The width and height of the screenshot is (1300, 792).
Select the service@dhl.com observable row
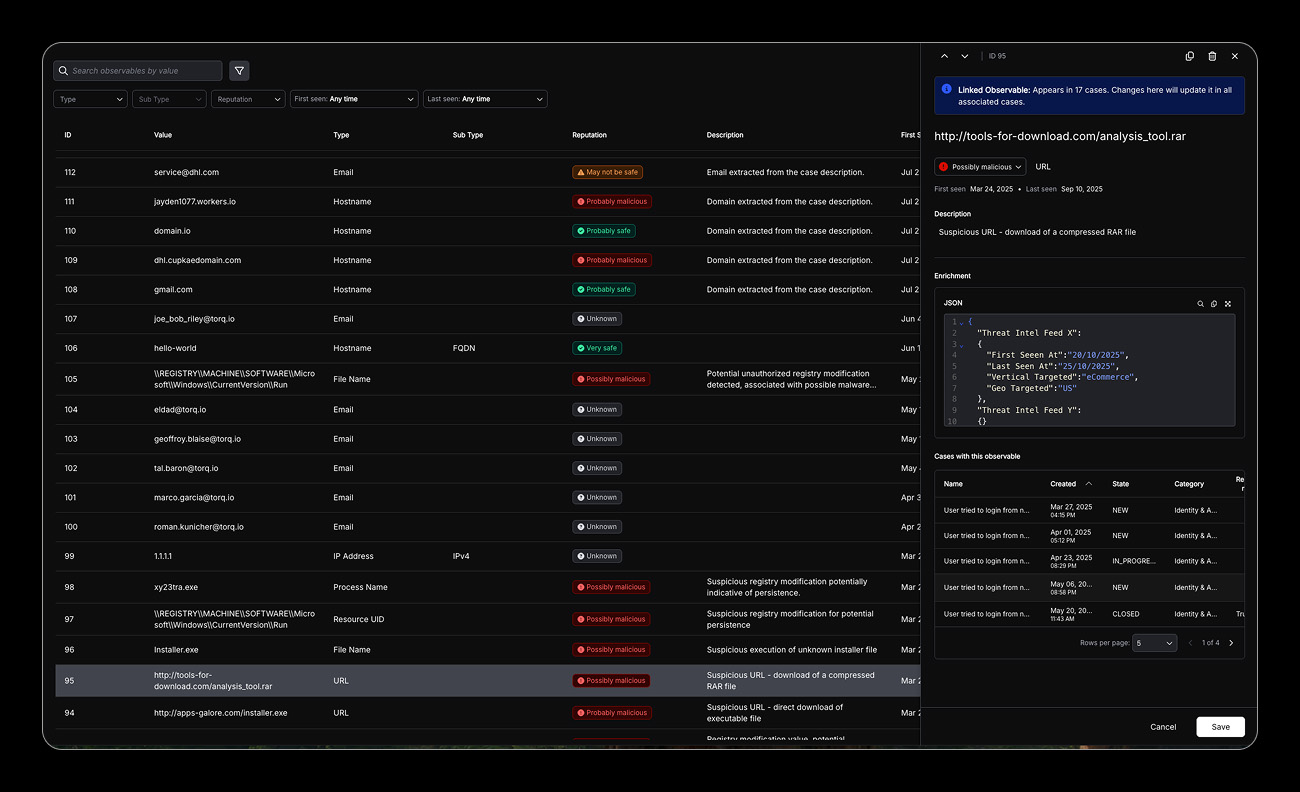pos(186,172)
